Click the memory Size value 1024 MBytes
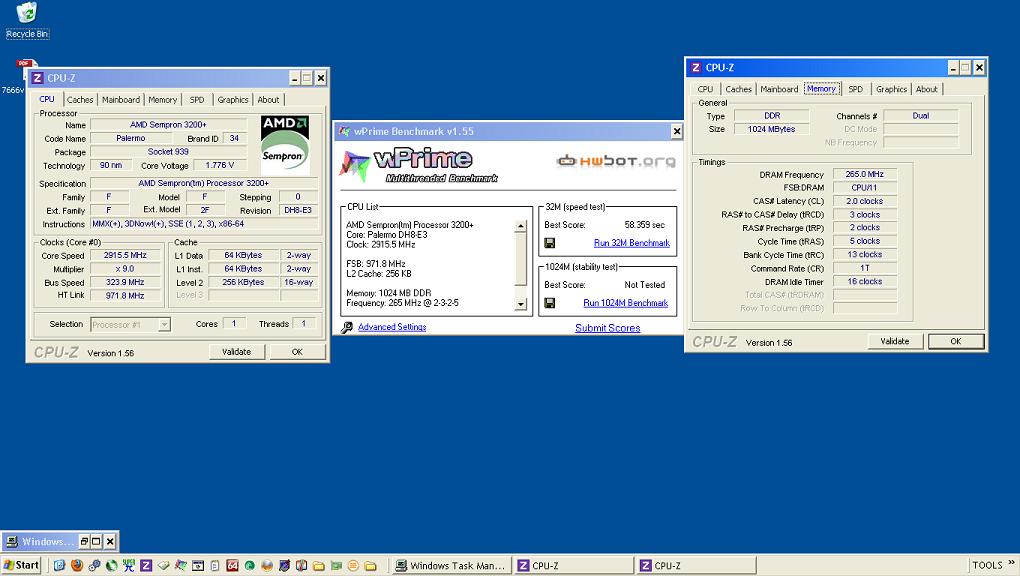1020x576 pixels. click(772, 129)
